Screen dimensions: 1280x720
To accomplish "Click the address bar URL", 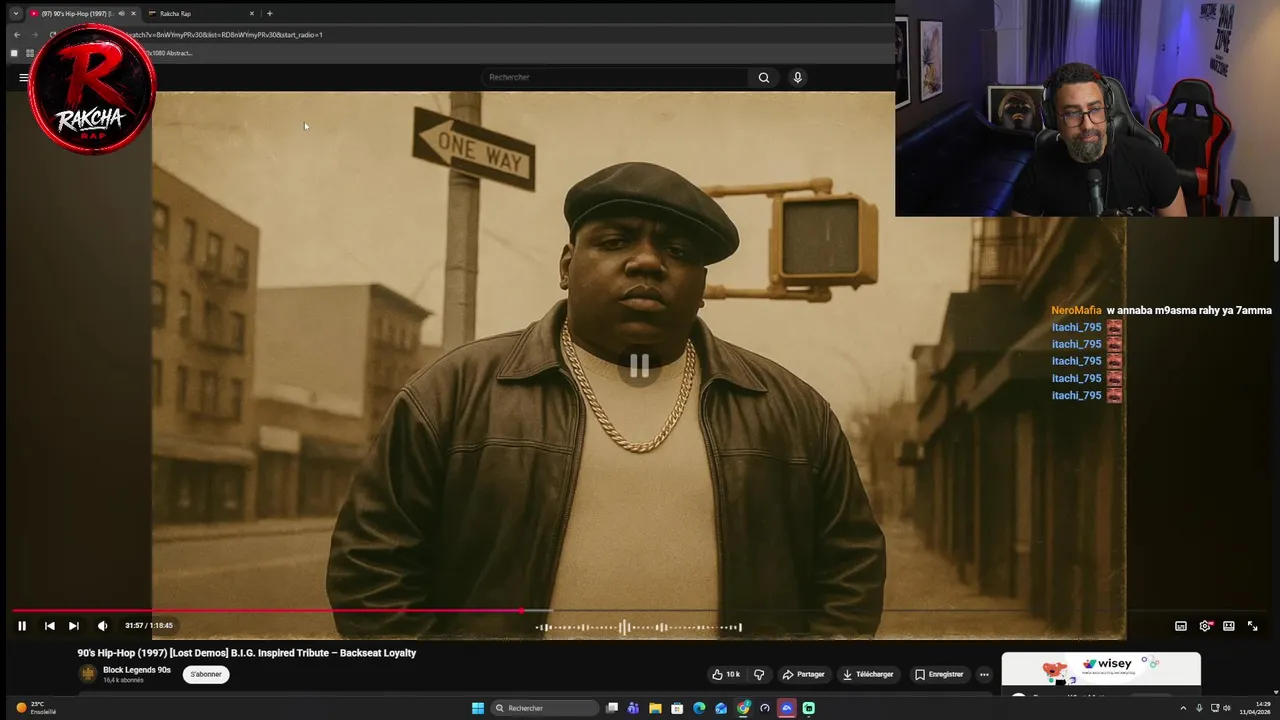I will (x=225, y=35).
